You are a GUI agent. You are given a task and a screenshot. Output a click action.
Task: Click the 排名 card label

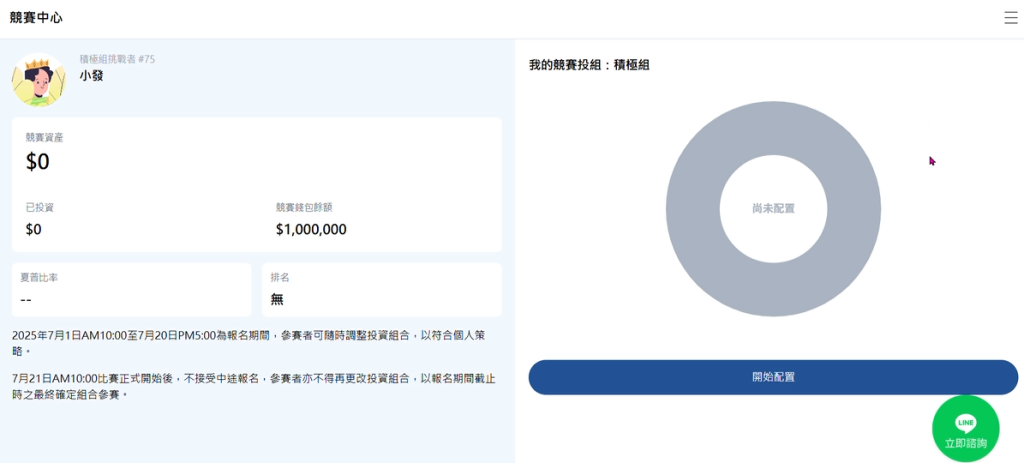[x=280, y=278]
